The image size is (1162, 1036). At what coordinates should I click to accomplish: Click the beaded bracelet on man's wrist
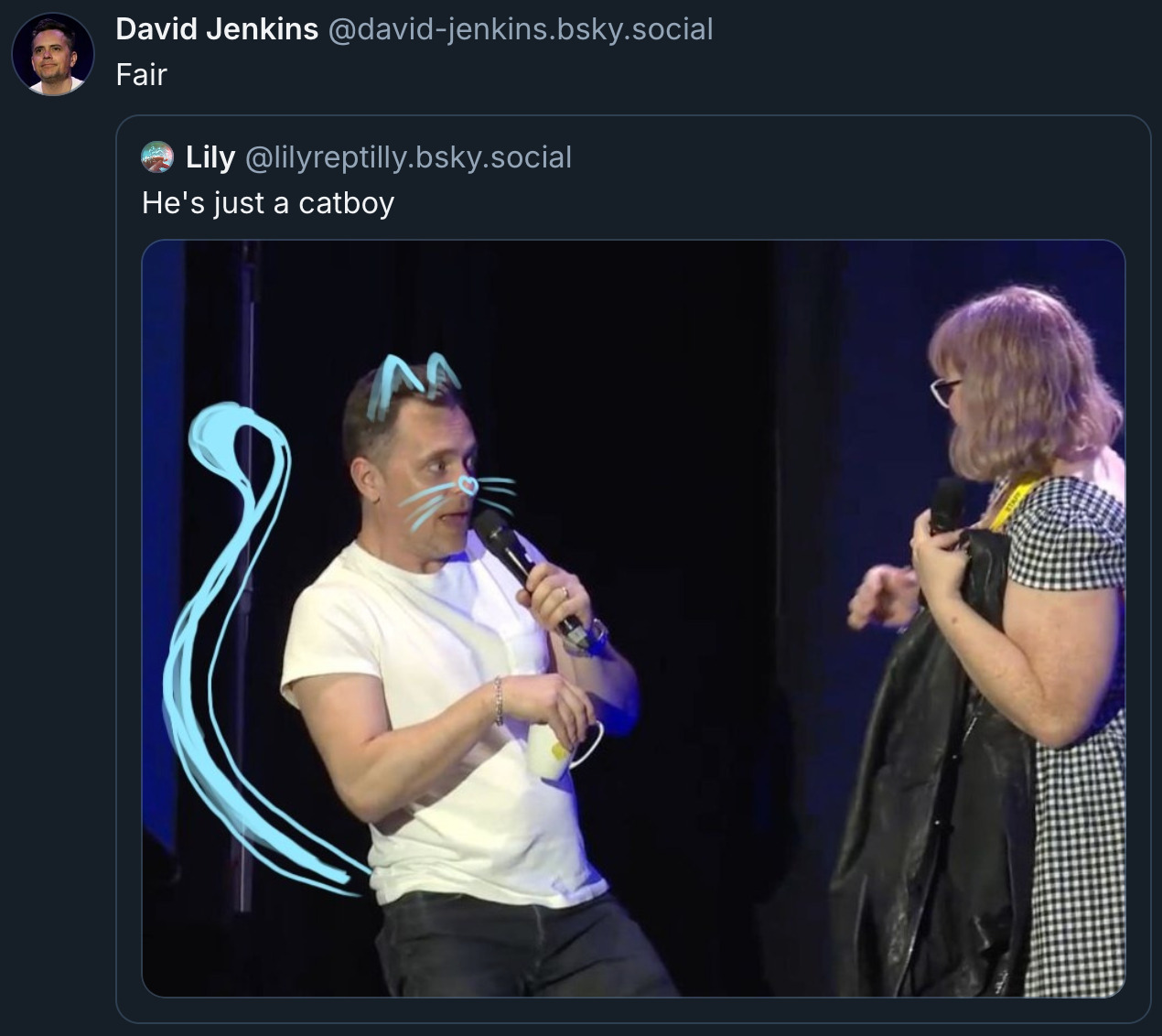498,702
